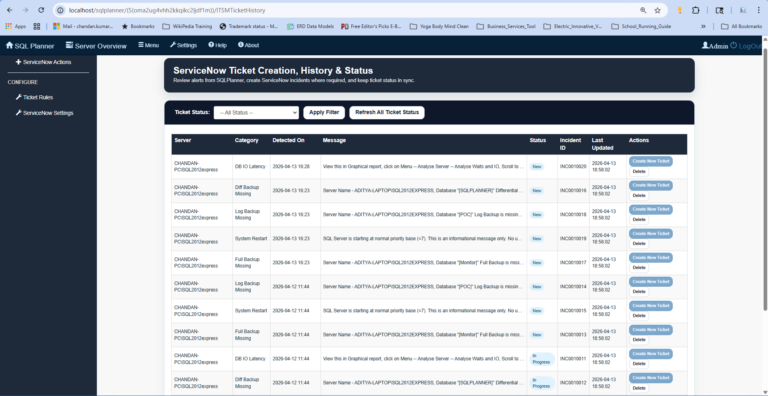Click the Apply Filter button
This screenshot has height=396, width=768.
[x=324, y=113]
